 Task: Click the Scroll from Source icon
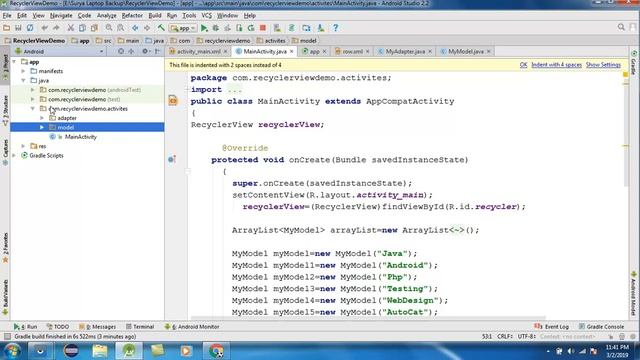click(x=121, y=51)
